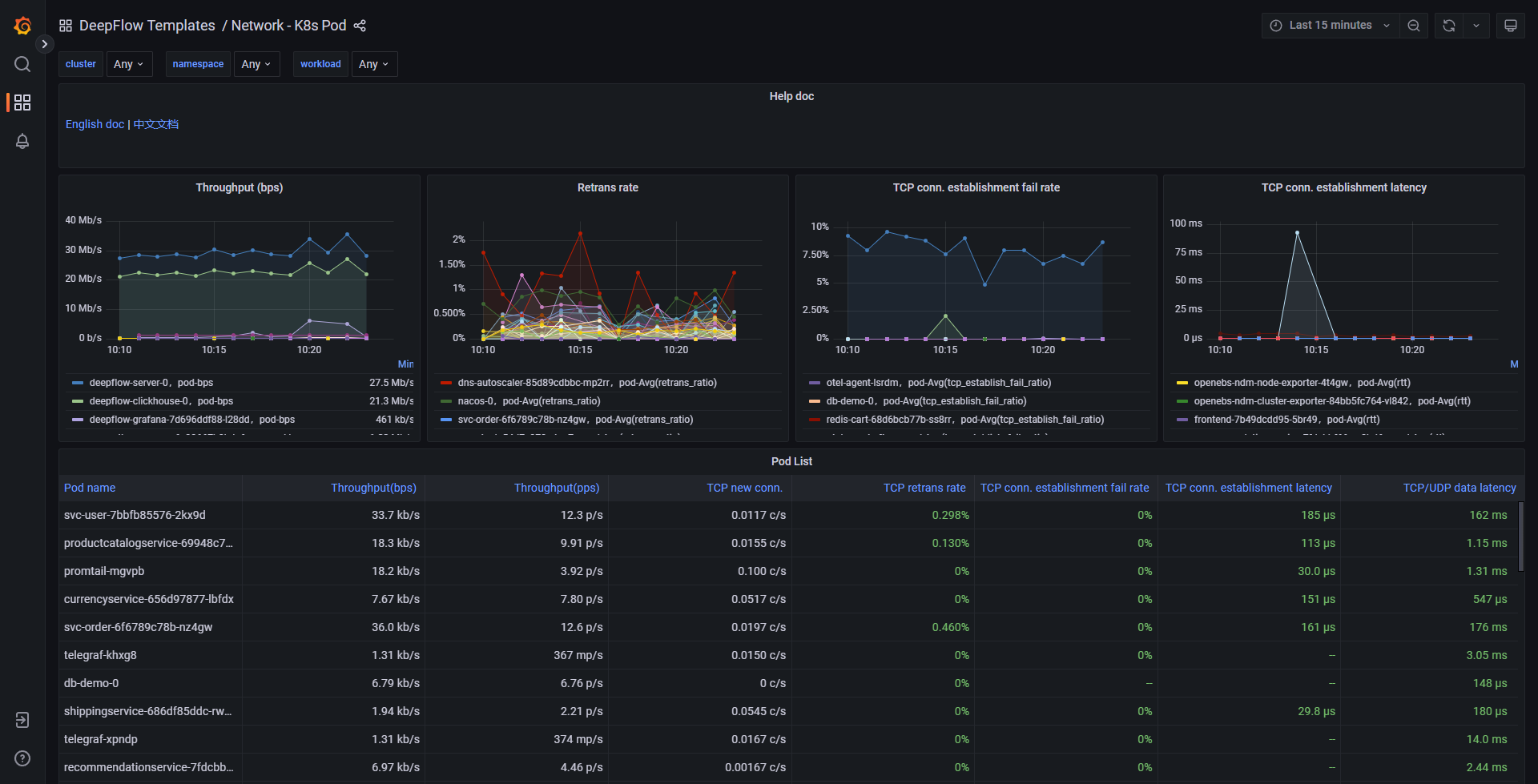The width and height of the screenshot is (1538, 784).
Task: Navigate to DeepFlow Templates breadcrumb
Action: (147, 25)
